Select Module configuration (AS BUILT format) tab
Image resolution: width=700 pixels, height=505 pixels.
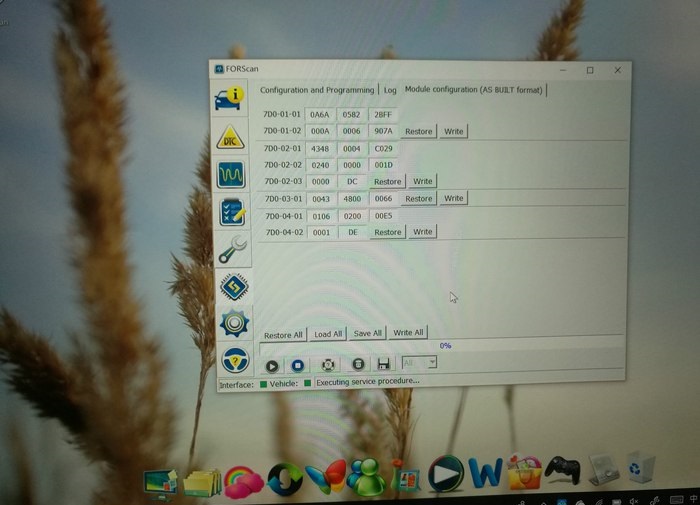click(x=474, y=90)
